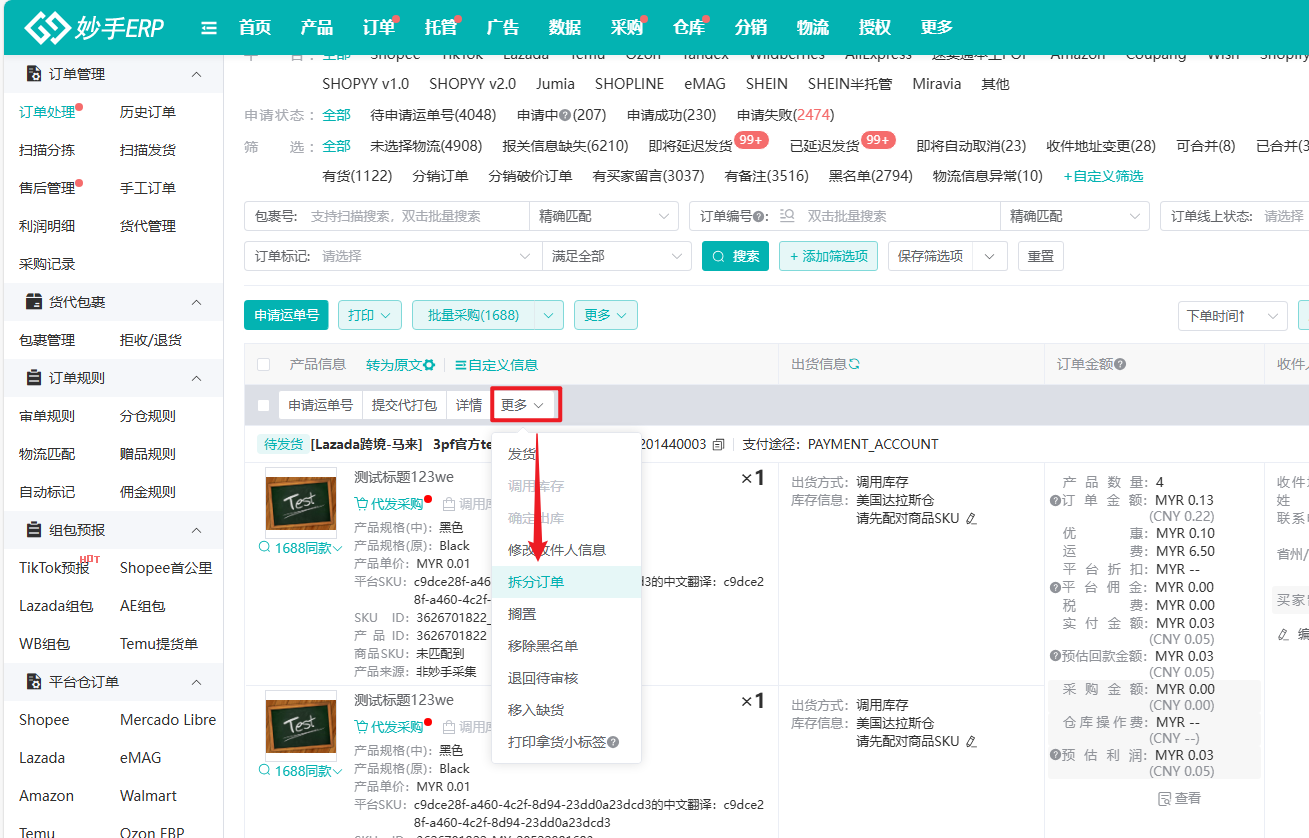Click the 重置 button

pos(1041,256)
